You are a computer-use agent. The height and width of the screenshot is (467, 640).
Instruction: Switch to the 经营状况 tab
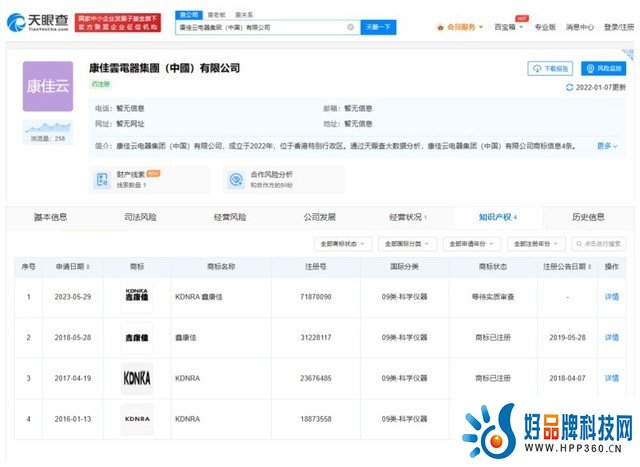click(408, 217)
